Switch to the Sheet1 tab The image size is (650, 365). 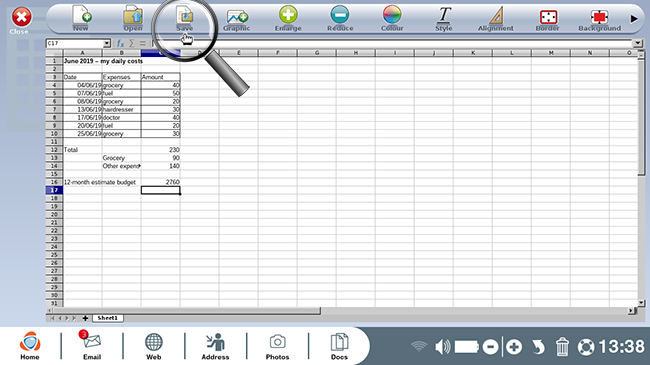pos(107,318)
